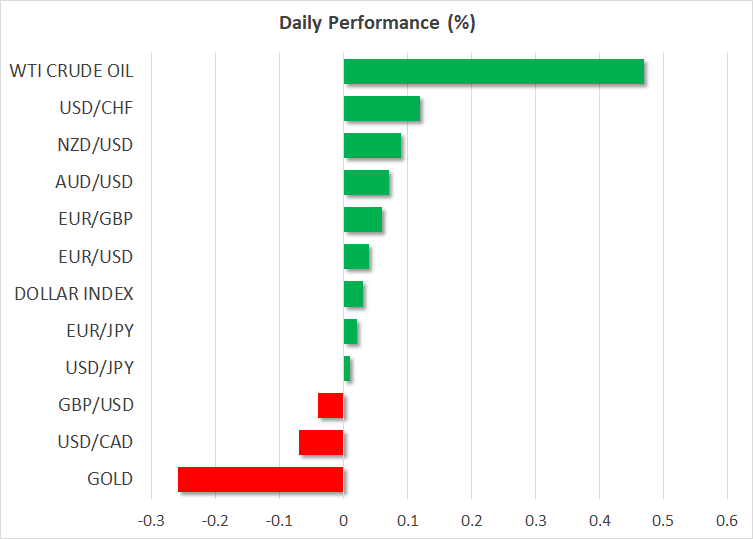Screen dimensions: 753x539
Task: Select the EUR/GBP green bar
Action: pyautogui.click(x=362, y=220)
